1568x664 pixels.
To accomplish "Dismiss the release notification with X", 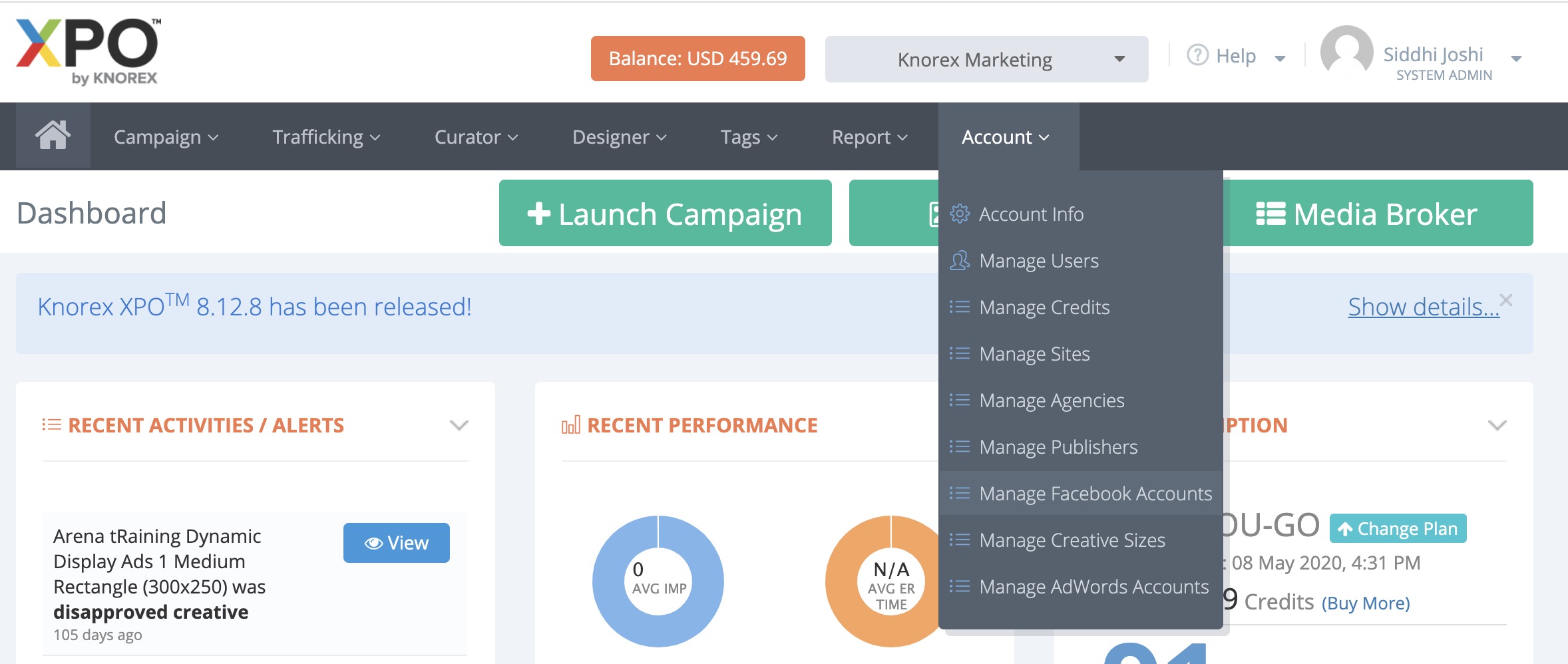I will pyautogui.click(x=1506, y=300).
